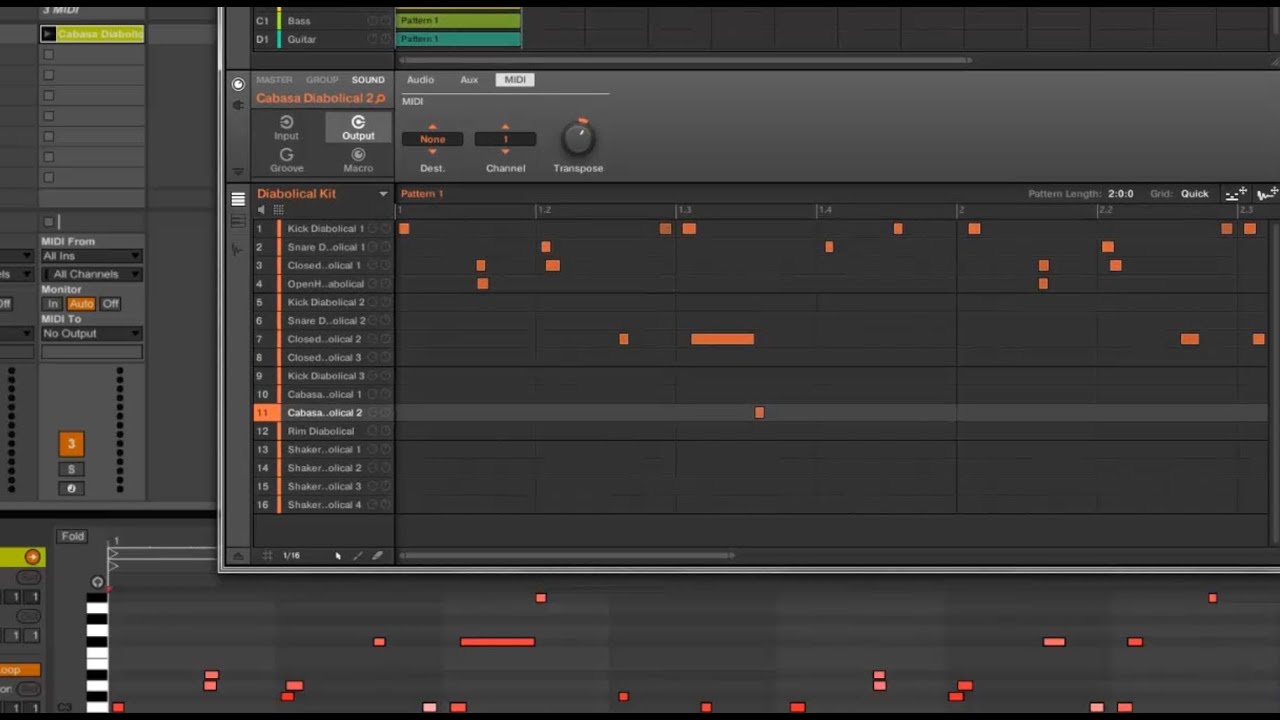Screen dimensions: 1280x720
Task: Adjust the Transpose knob
Action: point(578,139)
